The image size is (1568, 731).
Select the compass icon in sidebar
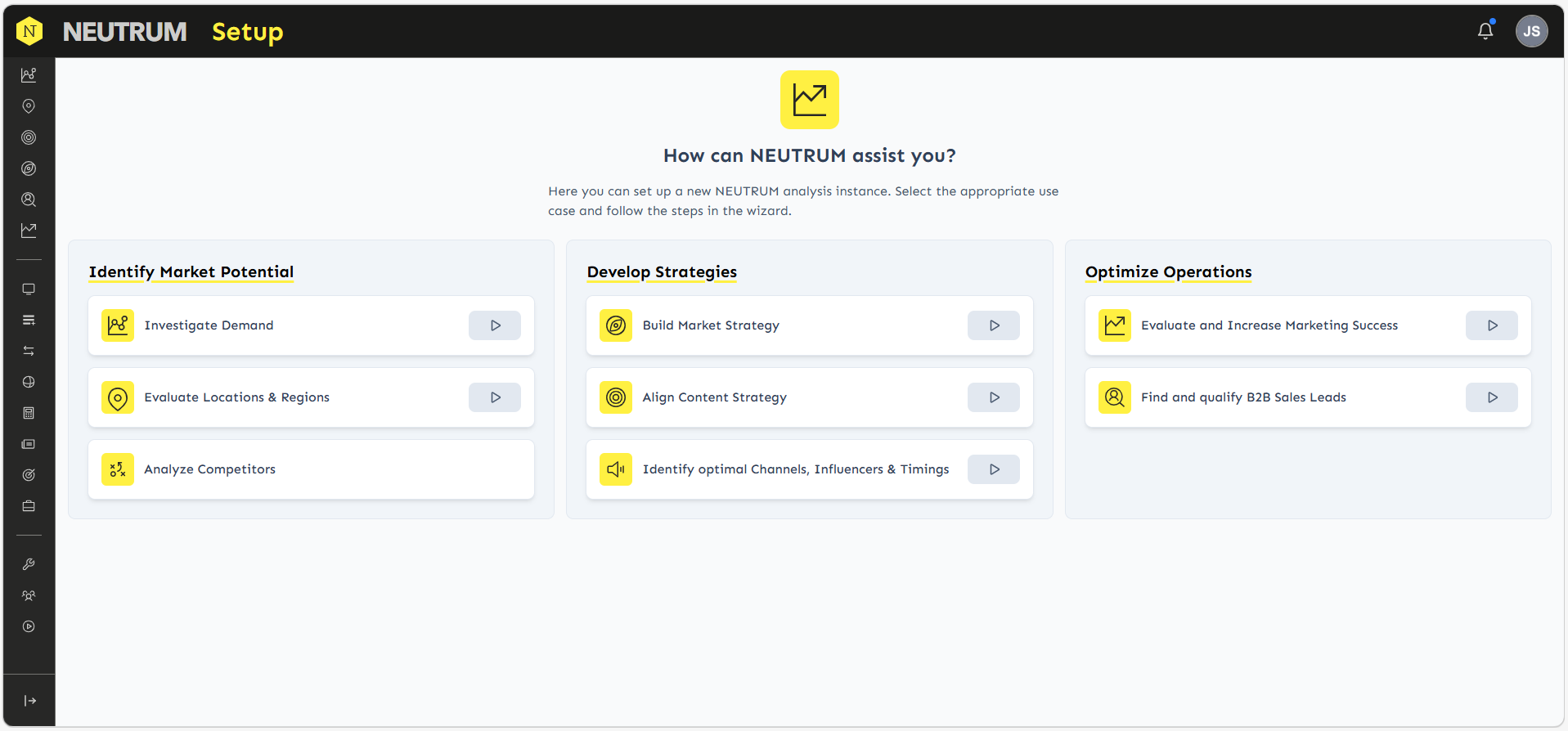(x=29, y=168)
